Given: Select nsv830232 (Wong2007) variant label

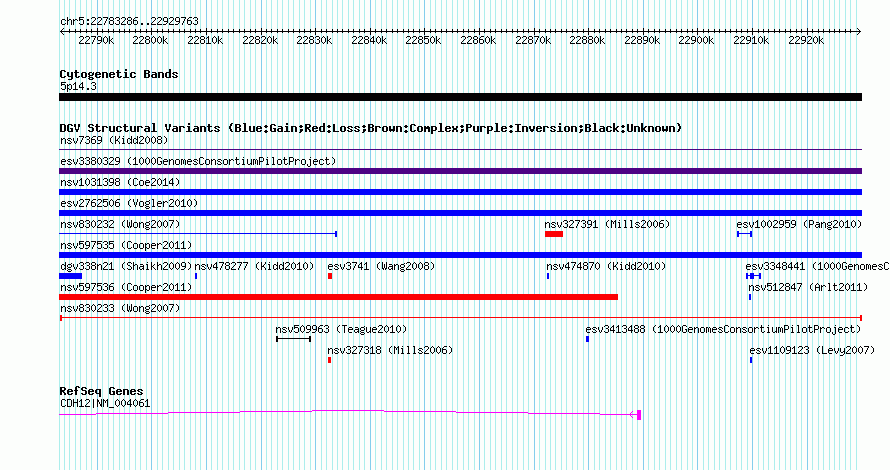Looking at the screenshot, I should tap(120, 224).
